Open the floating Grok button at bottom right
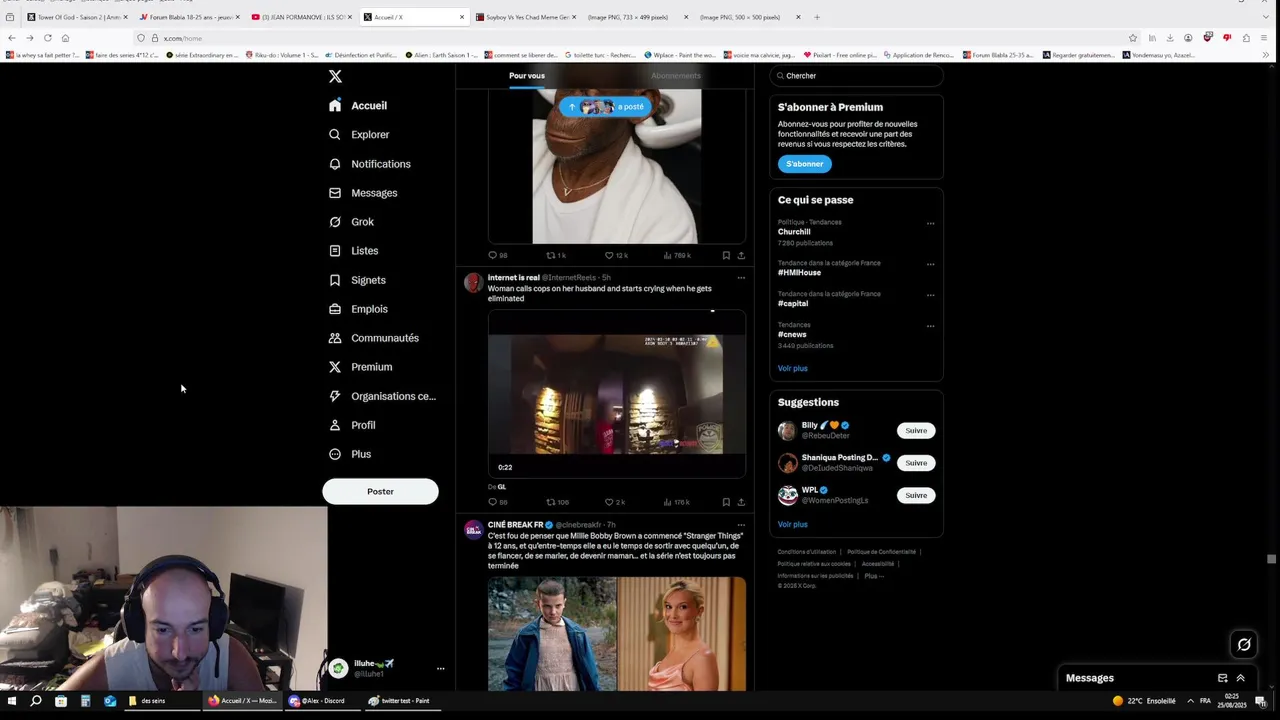Image resolution: width=1280 pixels, height=720 pixels. tap(1244, 645)
